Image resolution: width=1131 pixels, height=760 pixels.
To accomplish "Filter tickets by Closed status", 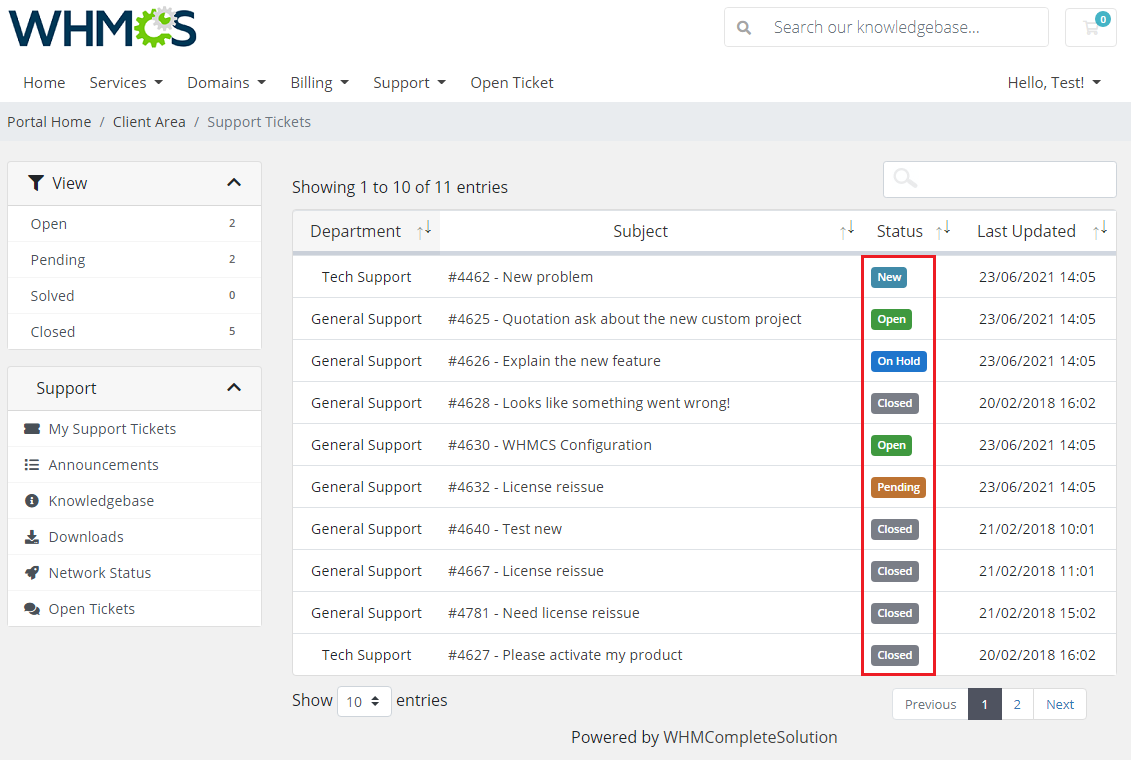I will click(x=134, y=332).
